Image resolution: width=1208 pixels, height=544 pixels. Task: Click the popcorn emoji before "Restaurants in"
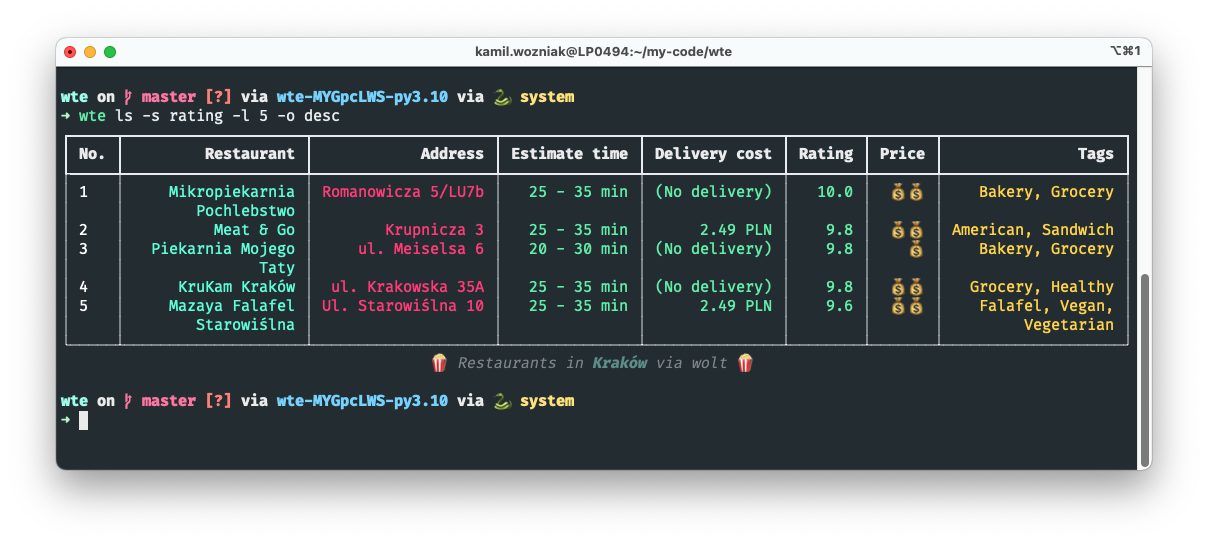tap(439, 363)
